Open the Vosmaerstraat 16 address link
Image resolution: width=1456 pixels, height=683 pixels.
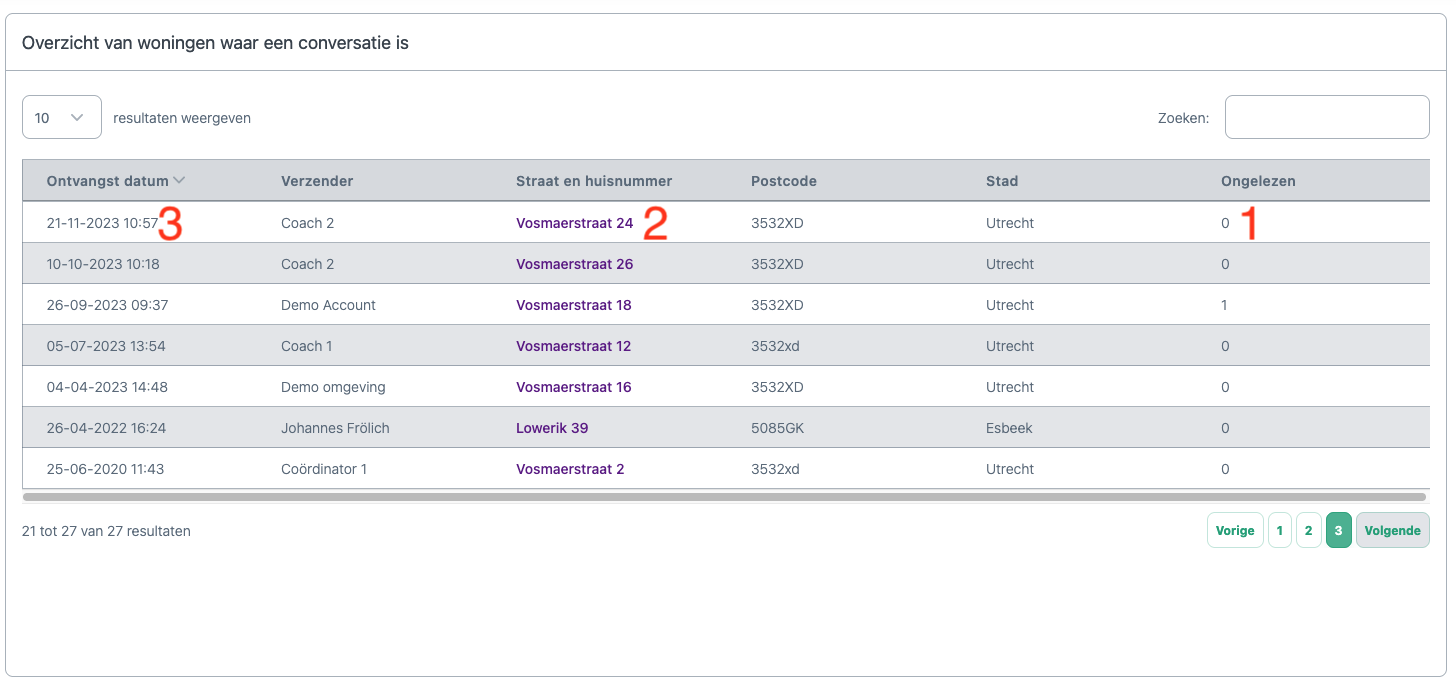pyautogui.click(x=573, y=387)
